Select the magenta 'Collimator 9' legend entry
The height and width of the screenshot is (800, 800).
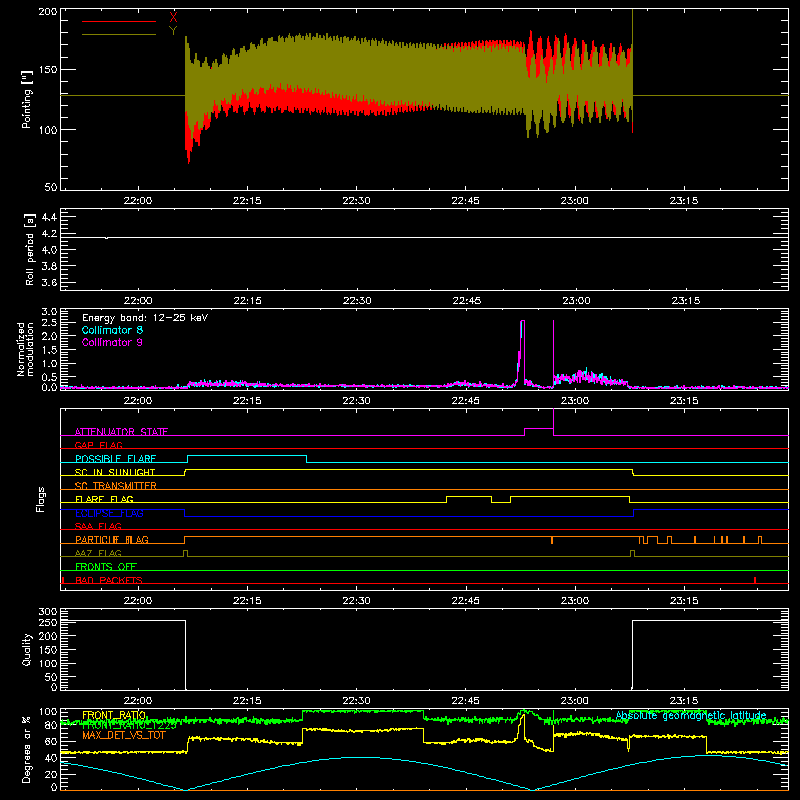[x=112, y=342]
